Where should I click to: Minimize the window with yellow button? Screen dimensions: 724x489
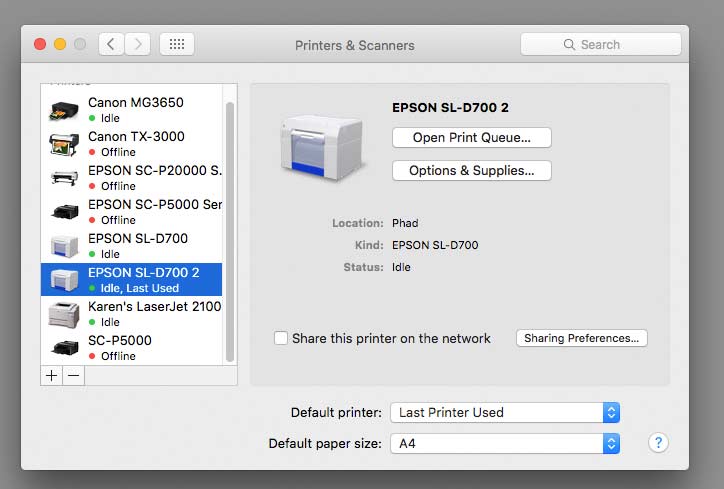click(x=60, y=44)
